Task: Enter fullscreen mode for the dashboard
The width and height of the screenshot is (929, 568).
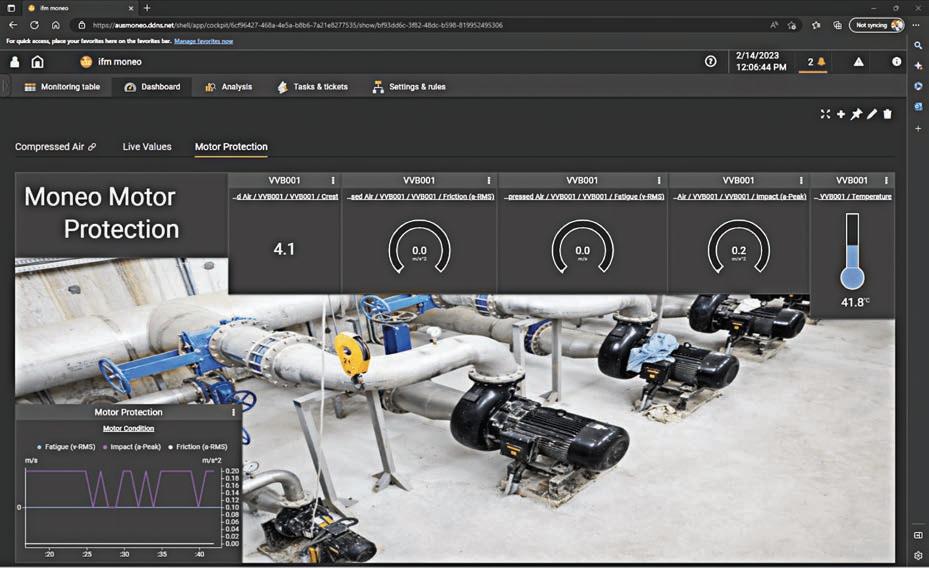Action: click(x=825, y=115)
